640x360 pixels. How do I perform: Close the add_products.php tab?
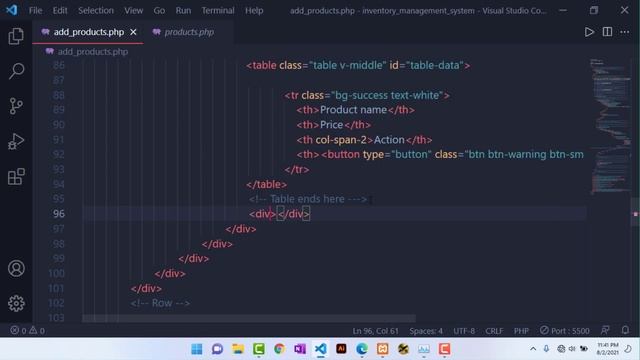tap(133, 32)
